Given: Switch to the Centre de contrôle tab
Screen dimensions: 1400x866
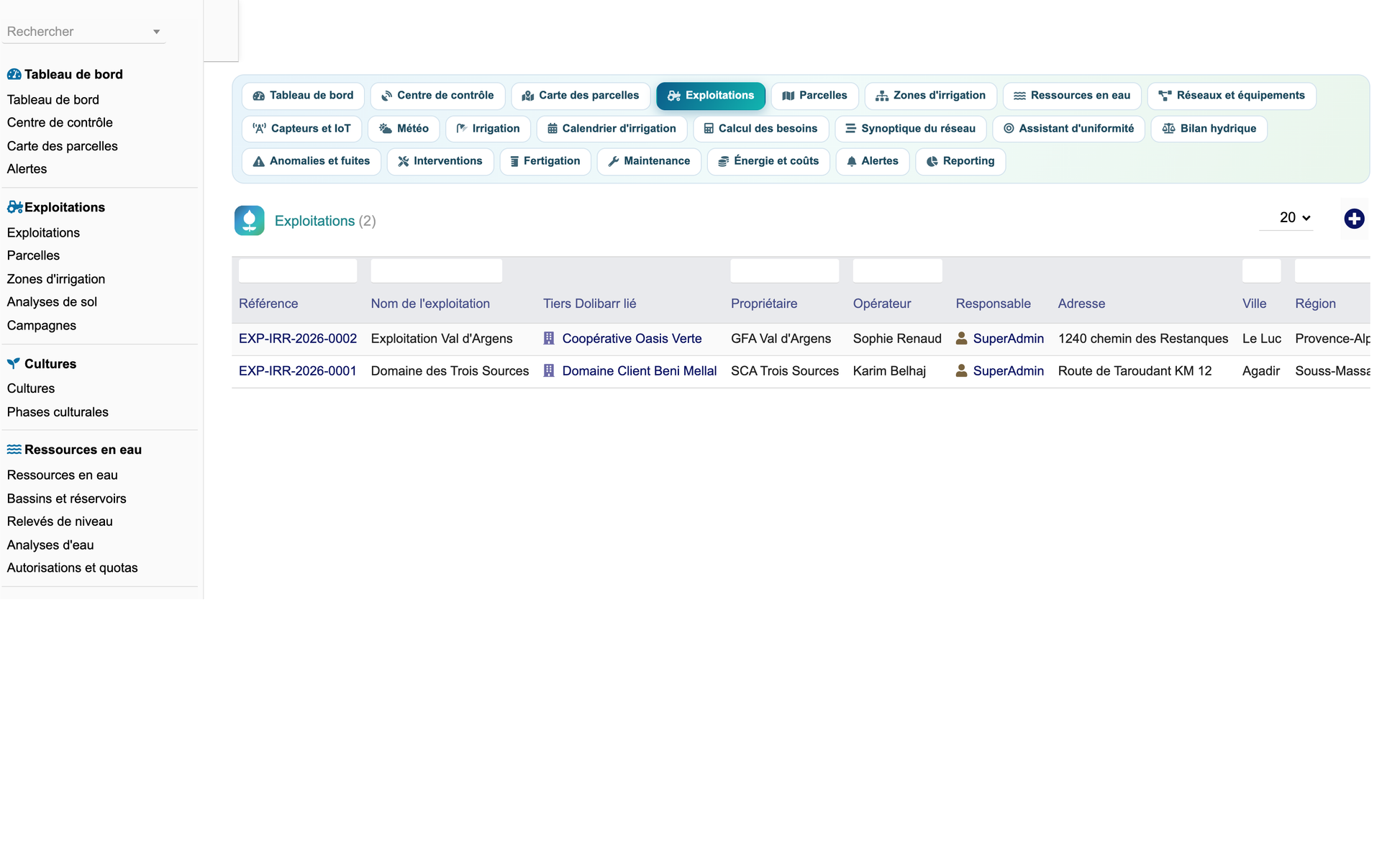Looking at the screenshot, I should pyautogui.click(x=437, y=96).
